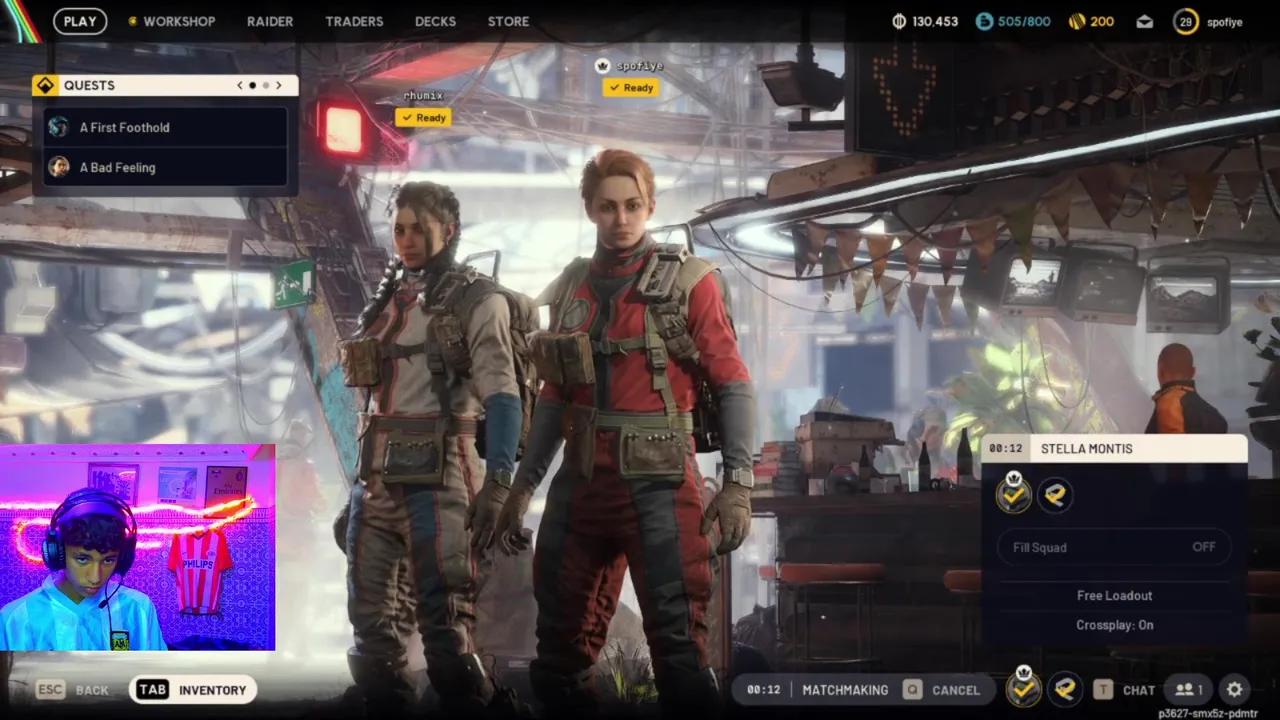Open the A First Foothold quest

(165, 127)
